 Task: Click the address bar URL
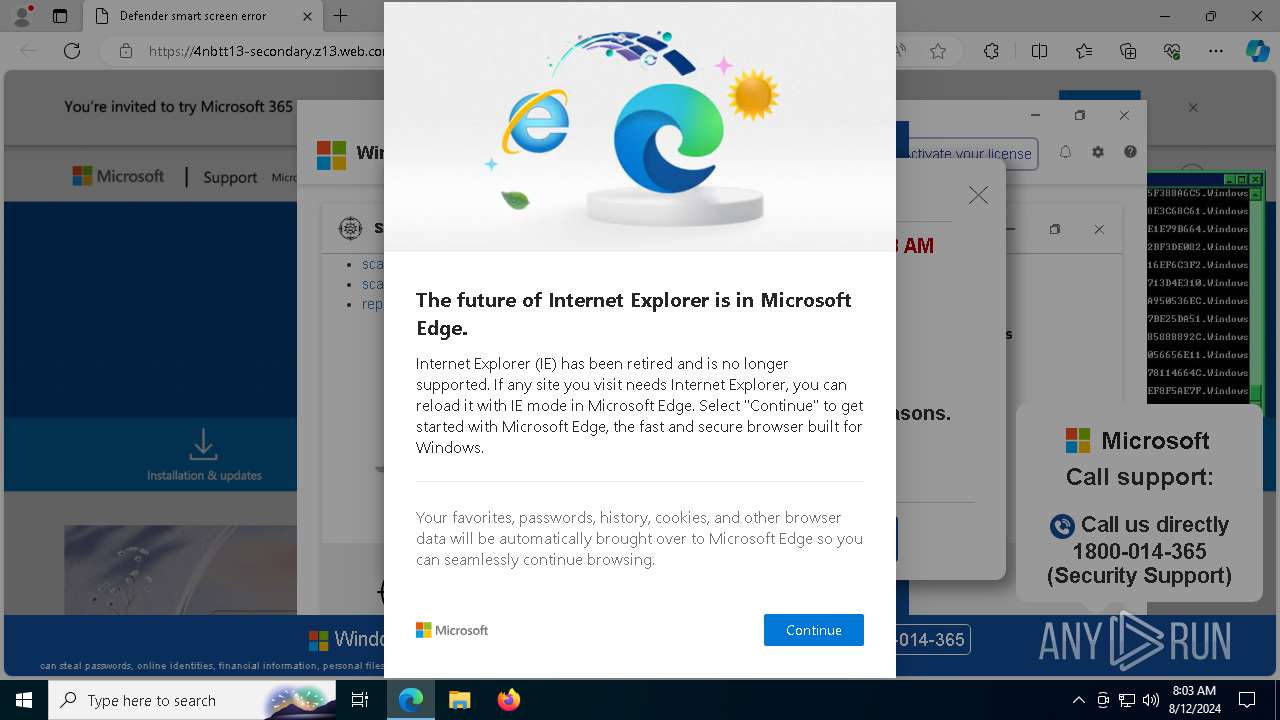pyautogui.click(x=266, y=51)
